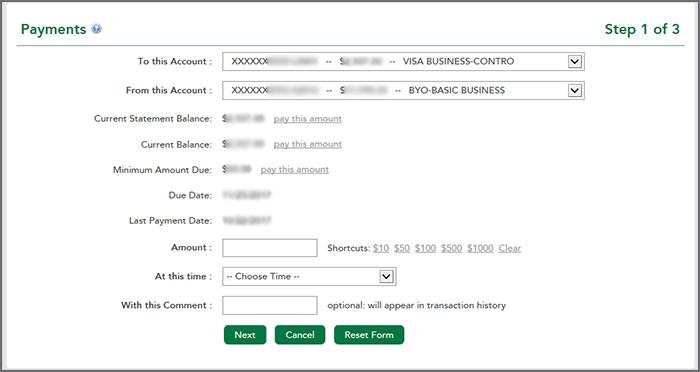Cancel the payment
This screenshot has width=700, height=372.
[300, 335]
